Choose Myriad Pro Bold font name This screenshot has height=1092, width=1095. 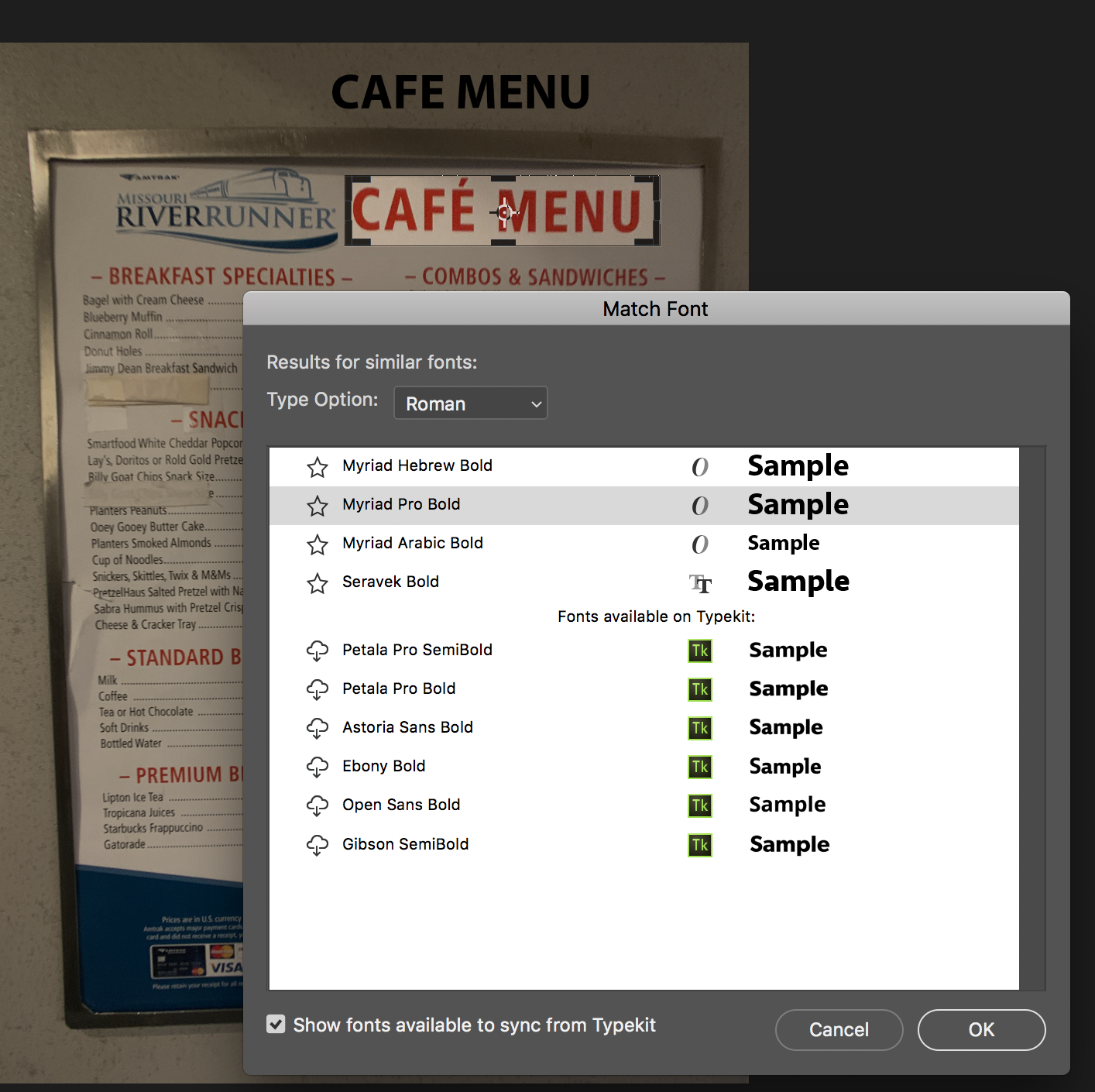click(x=401, y=504)
